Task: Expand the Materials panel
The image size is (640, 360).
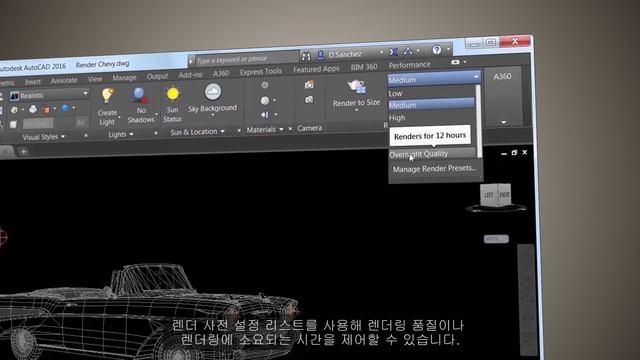Action: coord(264,130)
